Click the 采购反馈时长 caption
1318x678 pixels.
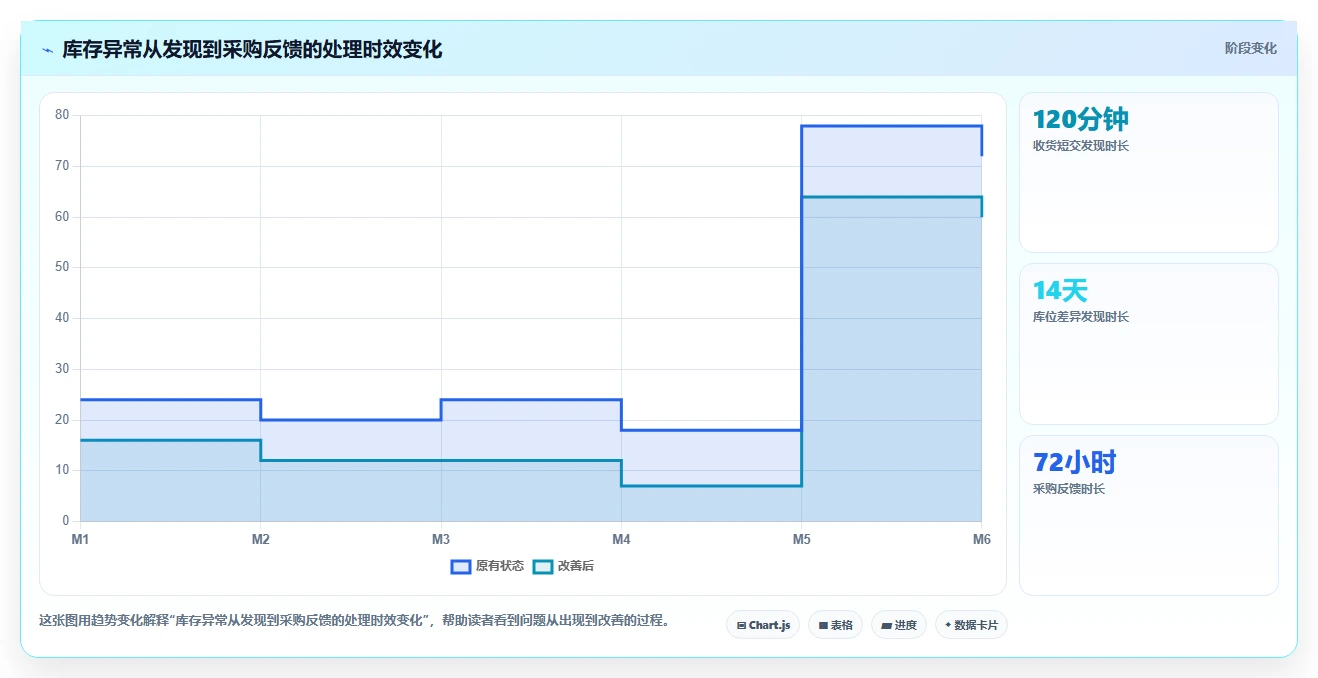(1069, 489)
